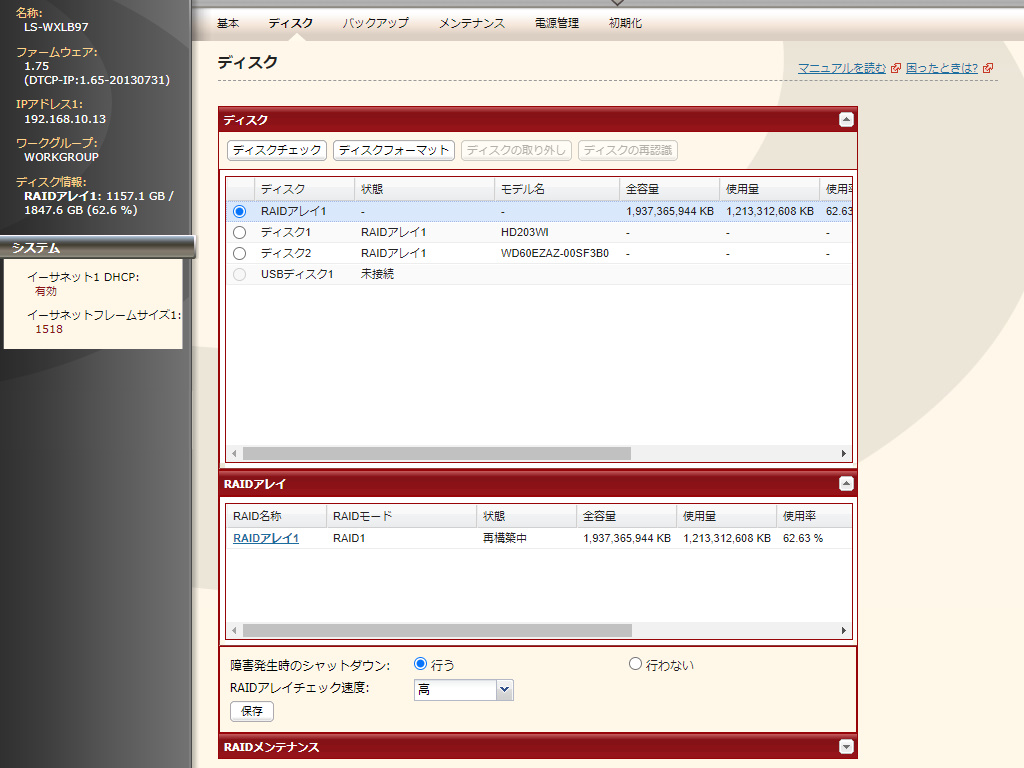Viewport: 1024px width, 768px height.
Task: Click the disk table scroll-right arrow
Action: [x=844, y=453]
